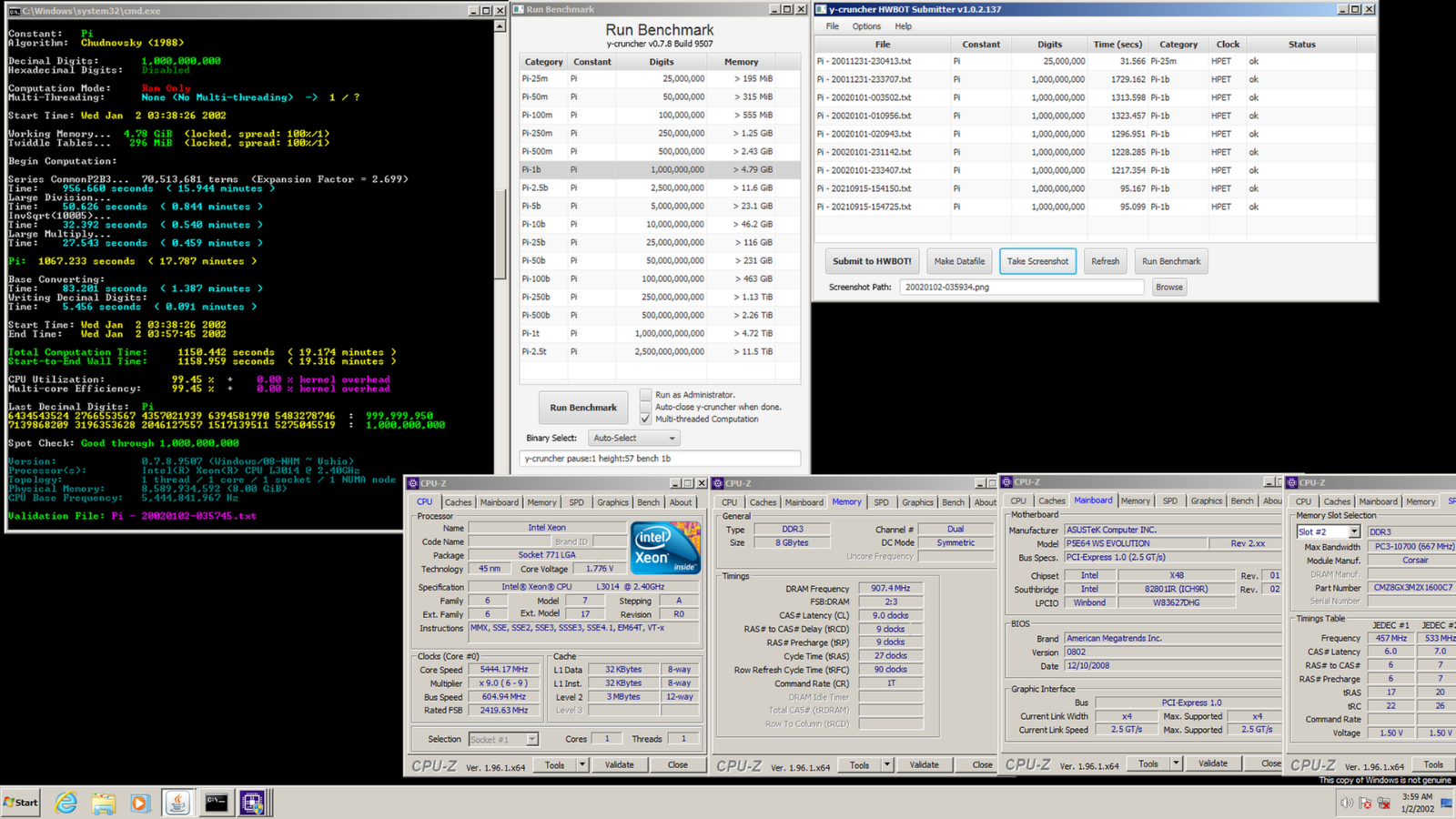This screenshot has width=1456, height=819.
Task: Open File menu in HWBOT Submitter
Action: (833, 26)
